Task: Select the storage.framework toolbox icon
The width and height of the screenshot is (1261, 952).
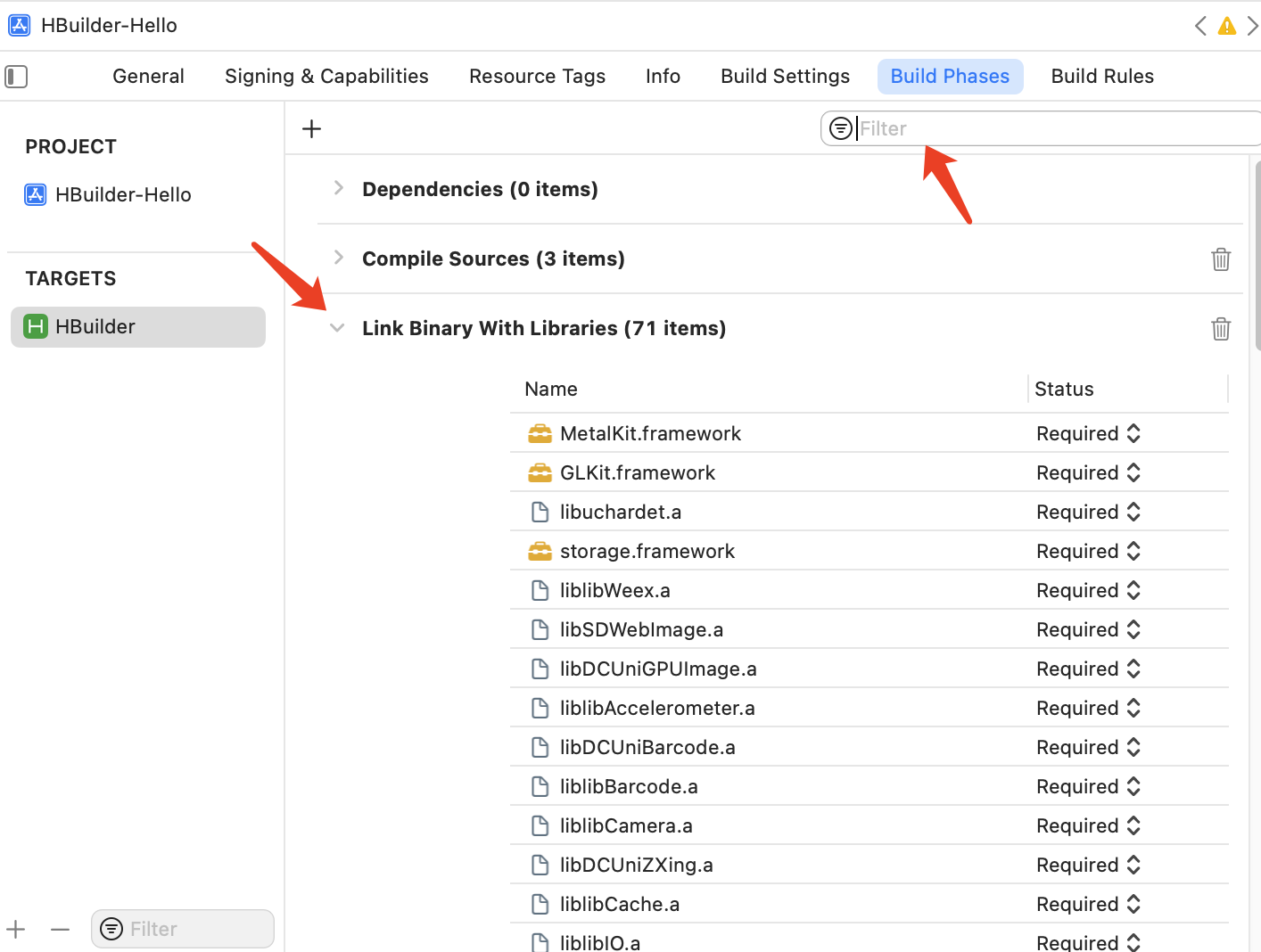Action: click(540, 552)
